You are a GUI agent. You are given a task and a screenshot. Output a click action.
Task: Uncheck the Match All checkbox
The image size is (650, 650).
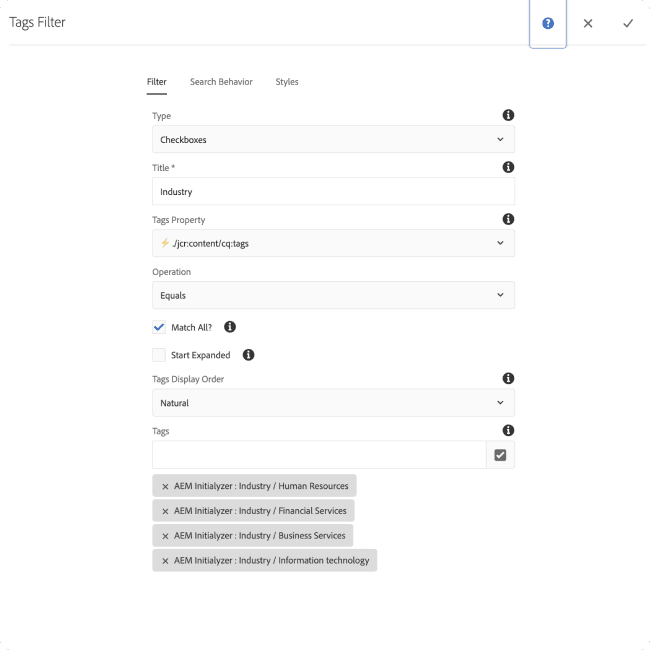pyautogui.click(x=159, y=327)
